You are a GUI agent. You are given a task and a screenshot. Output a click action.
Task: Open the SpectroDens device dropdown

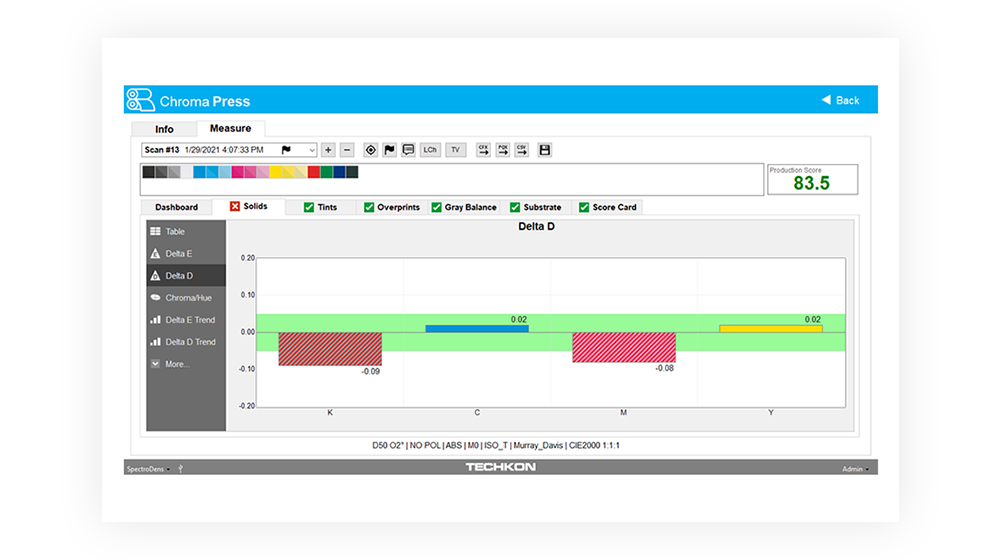[x=148, y=468]
